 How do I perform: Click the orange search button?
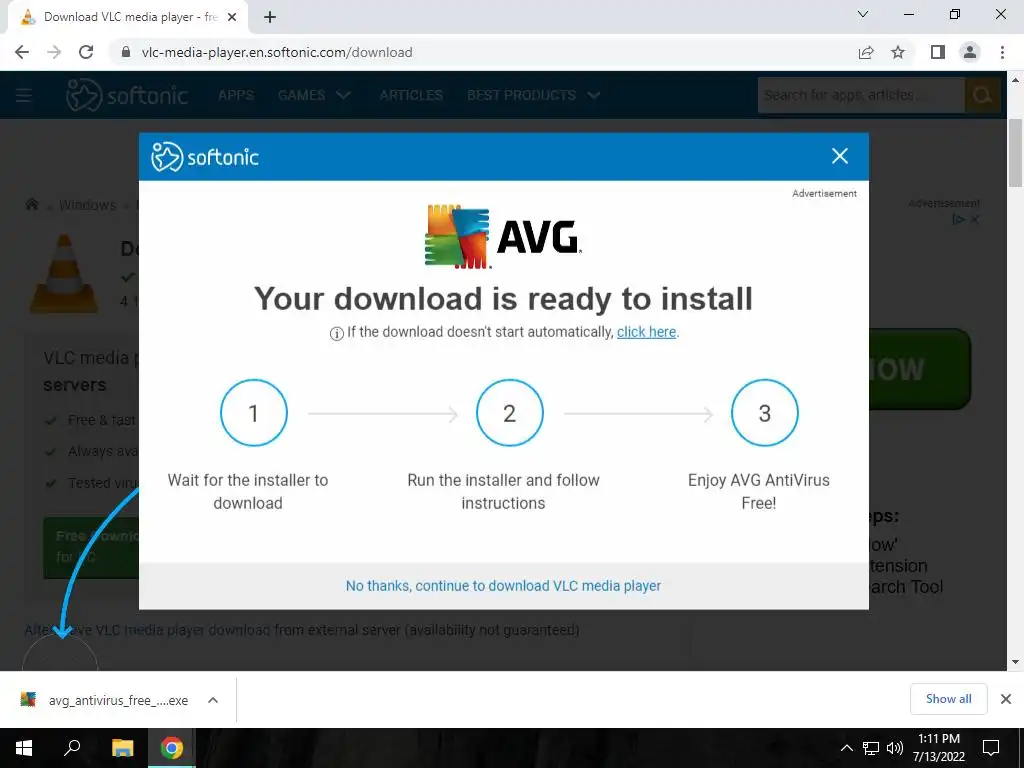[982, 95]
